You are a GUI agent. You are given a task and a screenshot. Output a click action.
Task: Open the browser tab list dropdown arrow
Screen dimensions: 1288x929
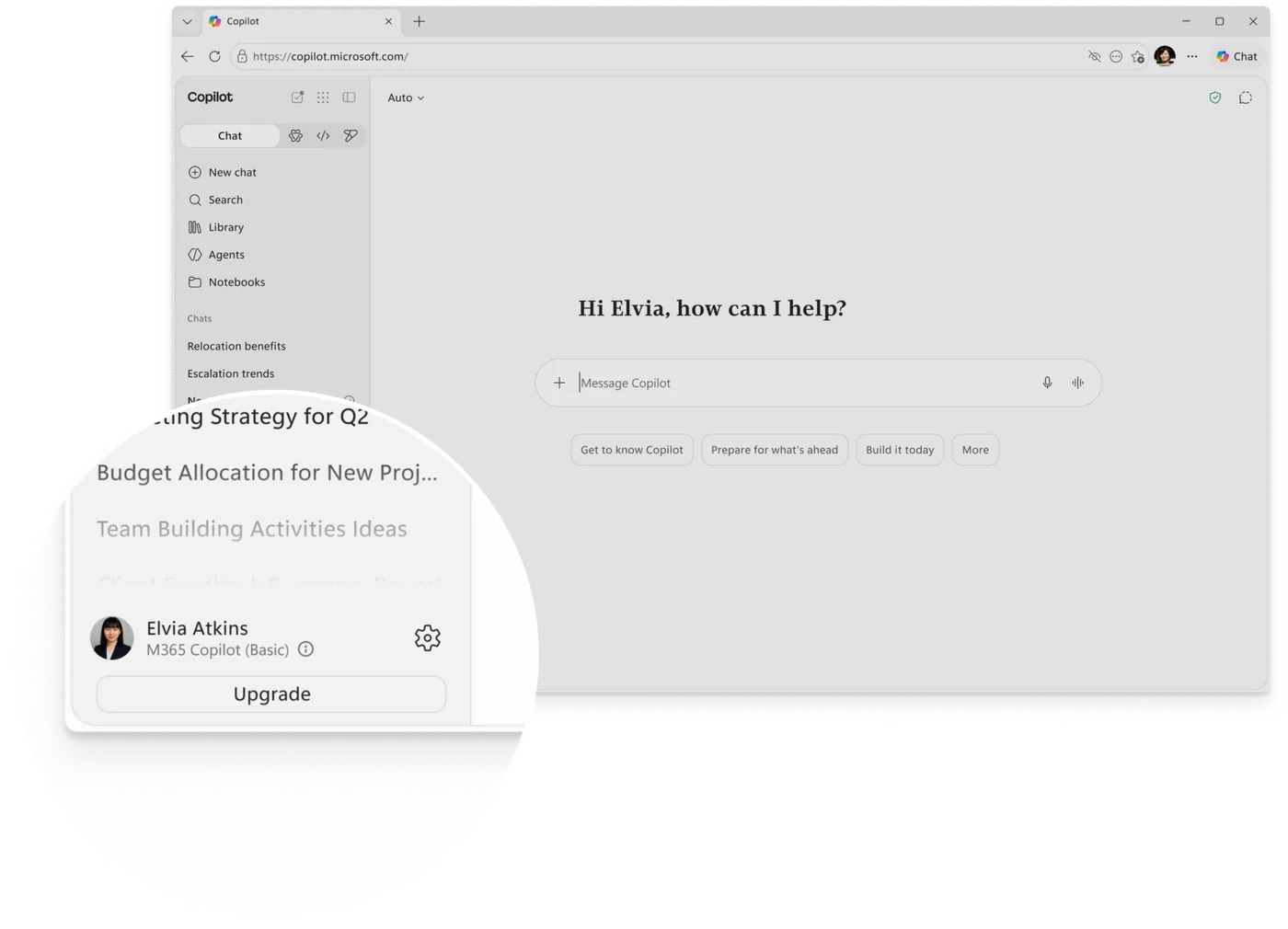pyautogui.click(x=187, y=21)
